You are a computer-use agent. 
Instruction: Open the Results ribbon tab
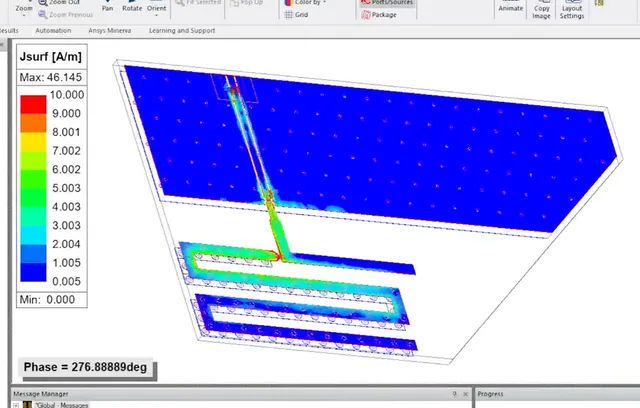click(x=9, y=31)
